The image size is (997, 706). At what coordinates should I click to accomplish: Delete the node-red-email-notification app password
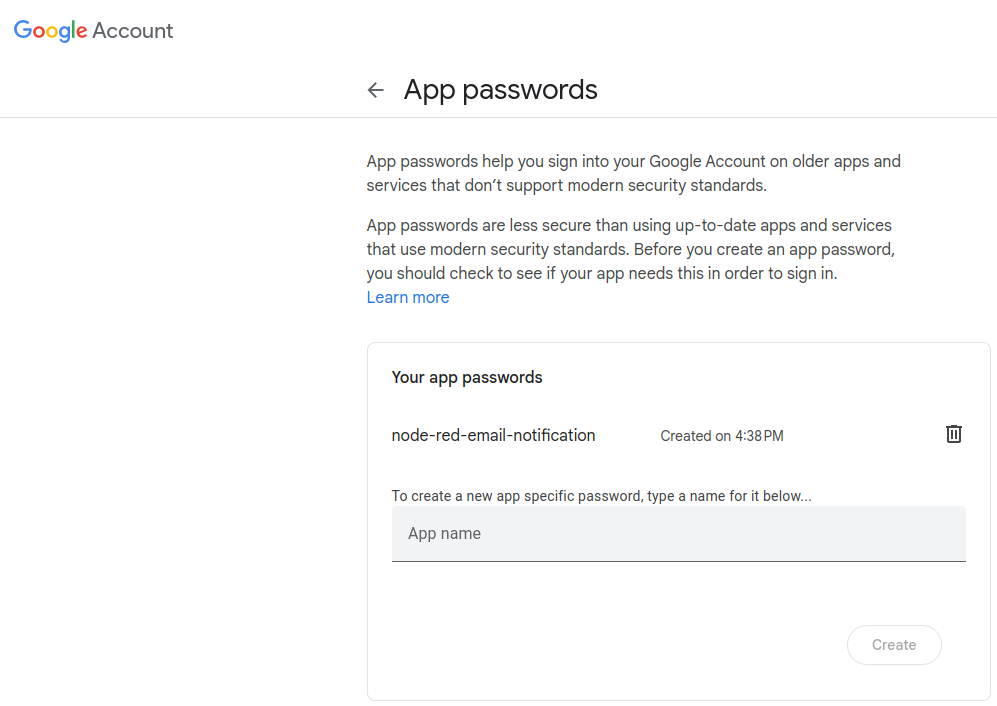953,434
